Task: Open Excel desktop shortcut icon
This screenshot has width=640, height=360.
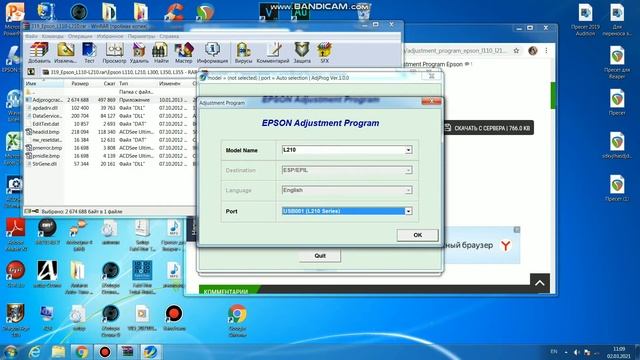Action: (13, 146)
